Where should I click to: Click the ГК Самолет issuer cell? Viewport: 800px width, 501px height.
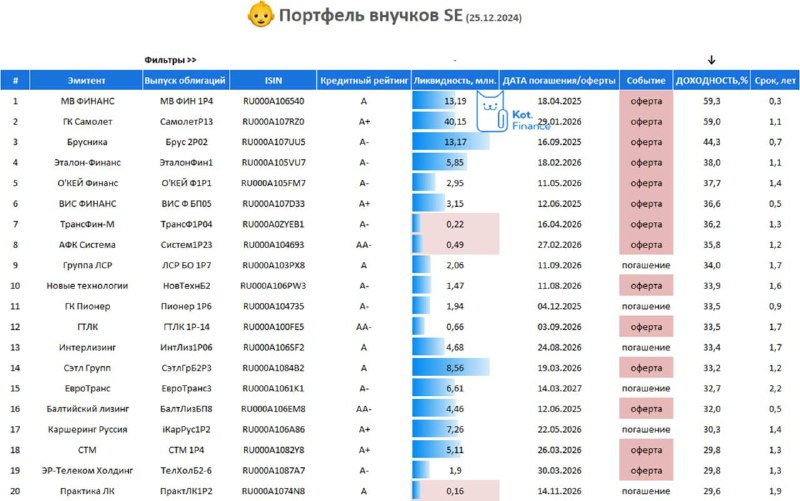pos(87,121)
